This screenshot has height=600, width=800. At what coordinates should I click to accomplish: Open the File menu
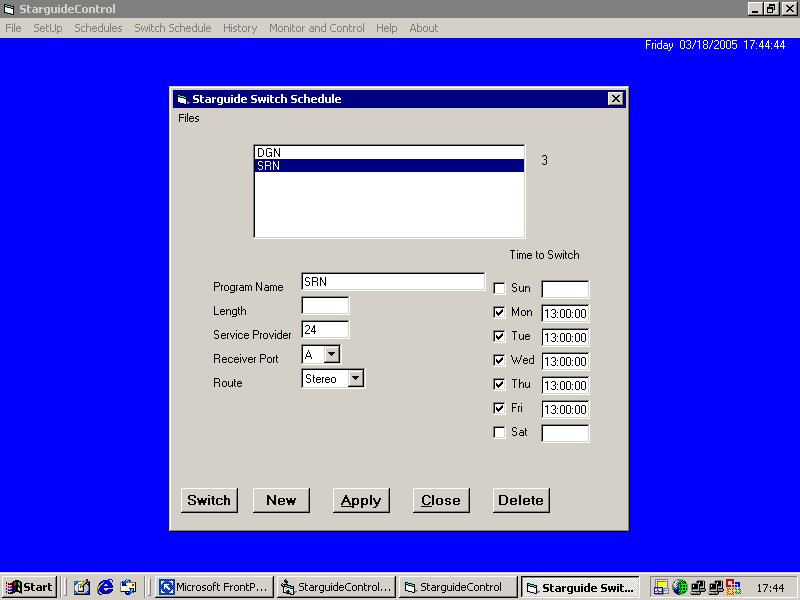pyautogui.click(x=13, y=28)
